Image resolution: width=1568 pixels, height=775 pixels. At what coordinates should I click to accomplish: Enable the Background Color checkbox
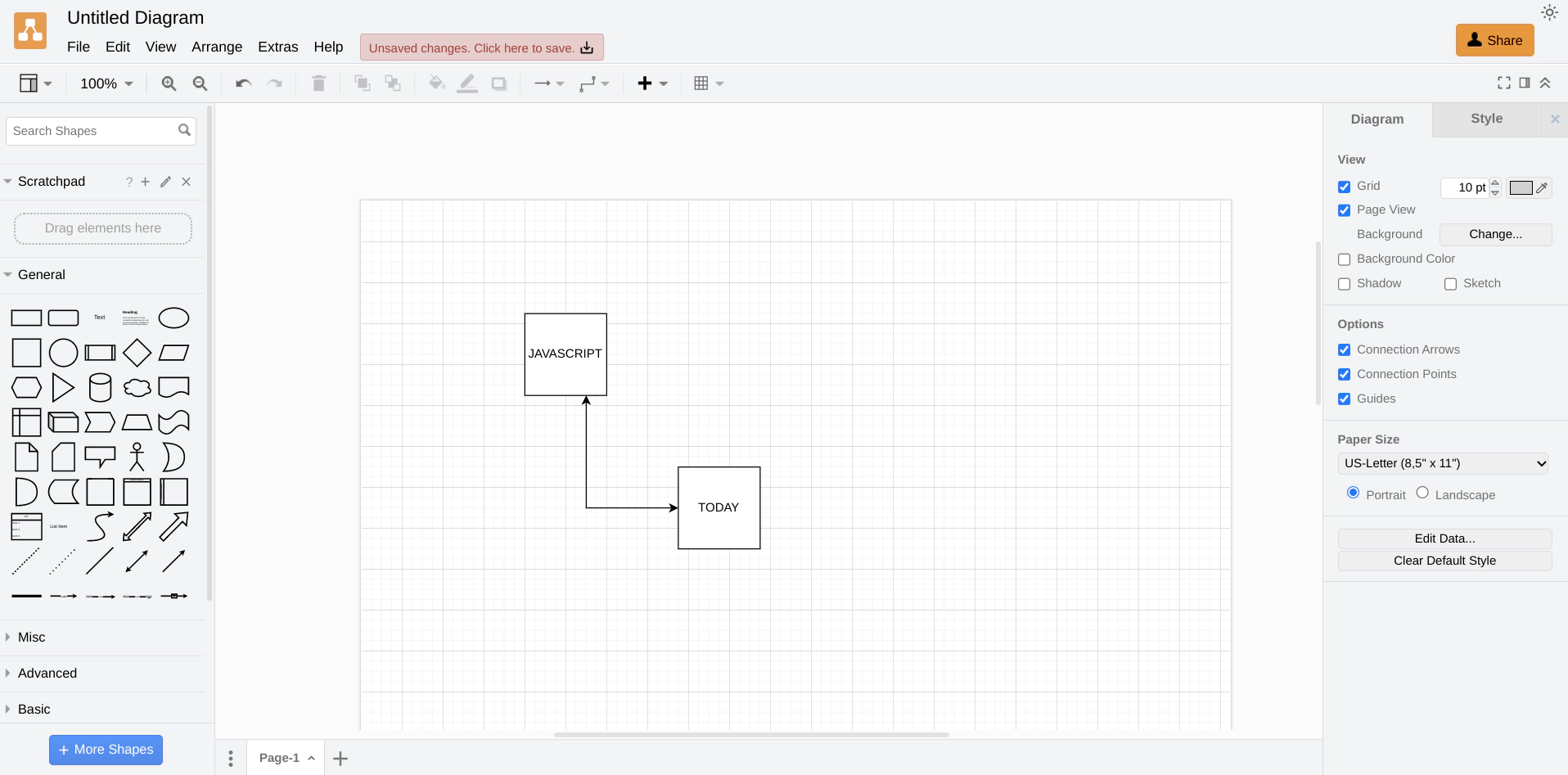click(1344, 259)
